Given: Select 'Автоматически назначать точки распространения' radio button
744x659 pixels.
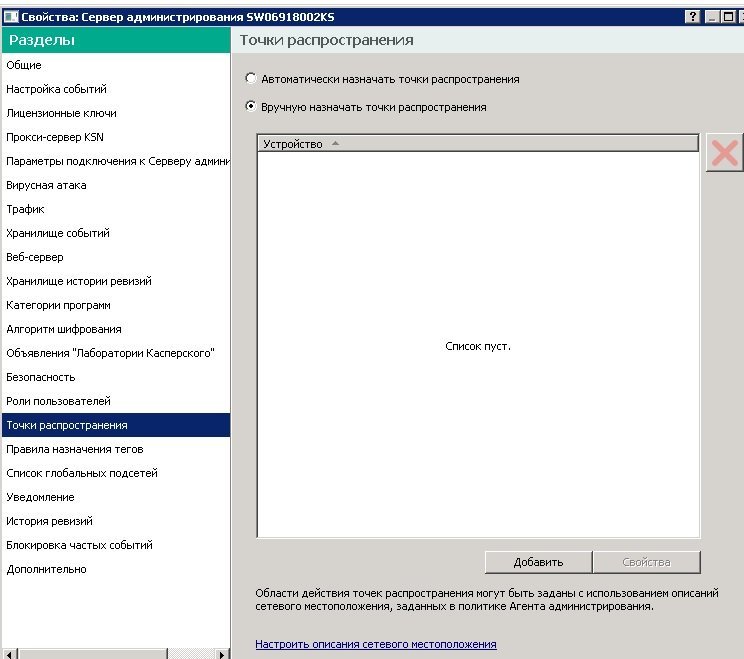Looking at the screenshot, I should [x=251, y=78].
